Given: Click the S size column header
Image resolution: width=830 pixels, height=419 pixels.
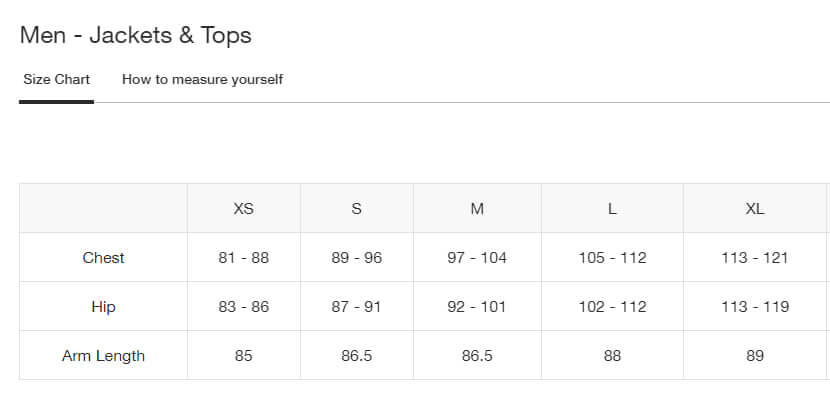Looking at the screenshot, I should pyautogui.click(x=356, y=209).
